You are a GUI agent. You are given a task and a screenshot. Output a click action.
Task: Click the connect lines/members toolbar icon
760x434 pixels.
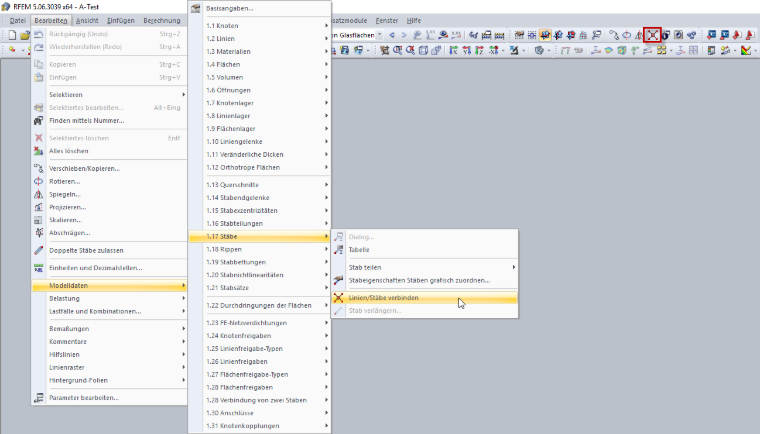(x=652, y=35)
